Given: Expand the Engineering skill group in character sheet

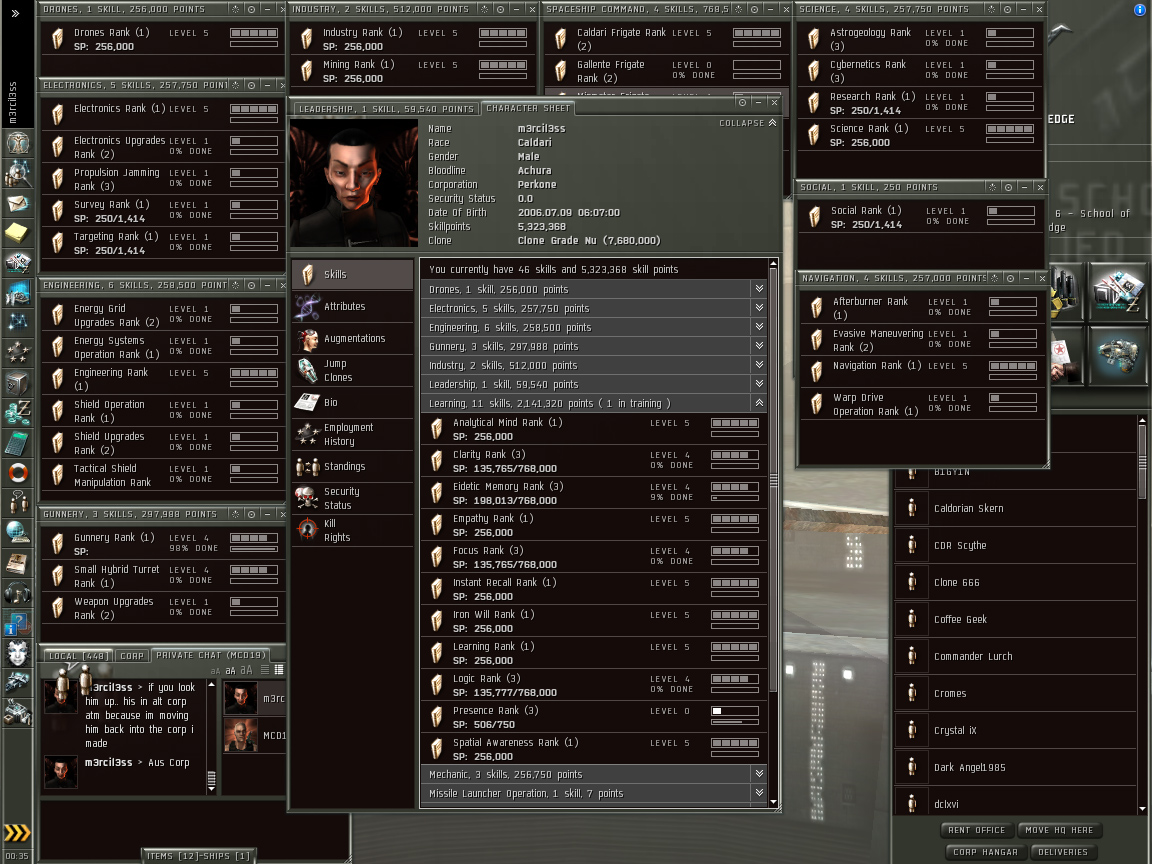Looking at the screenshot, I should 759,327.
